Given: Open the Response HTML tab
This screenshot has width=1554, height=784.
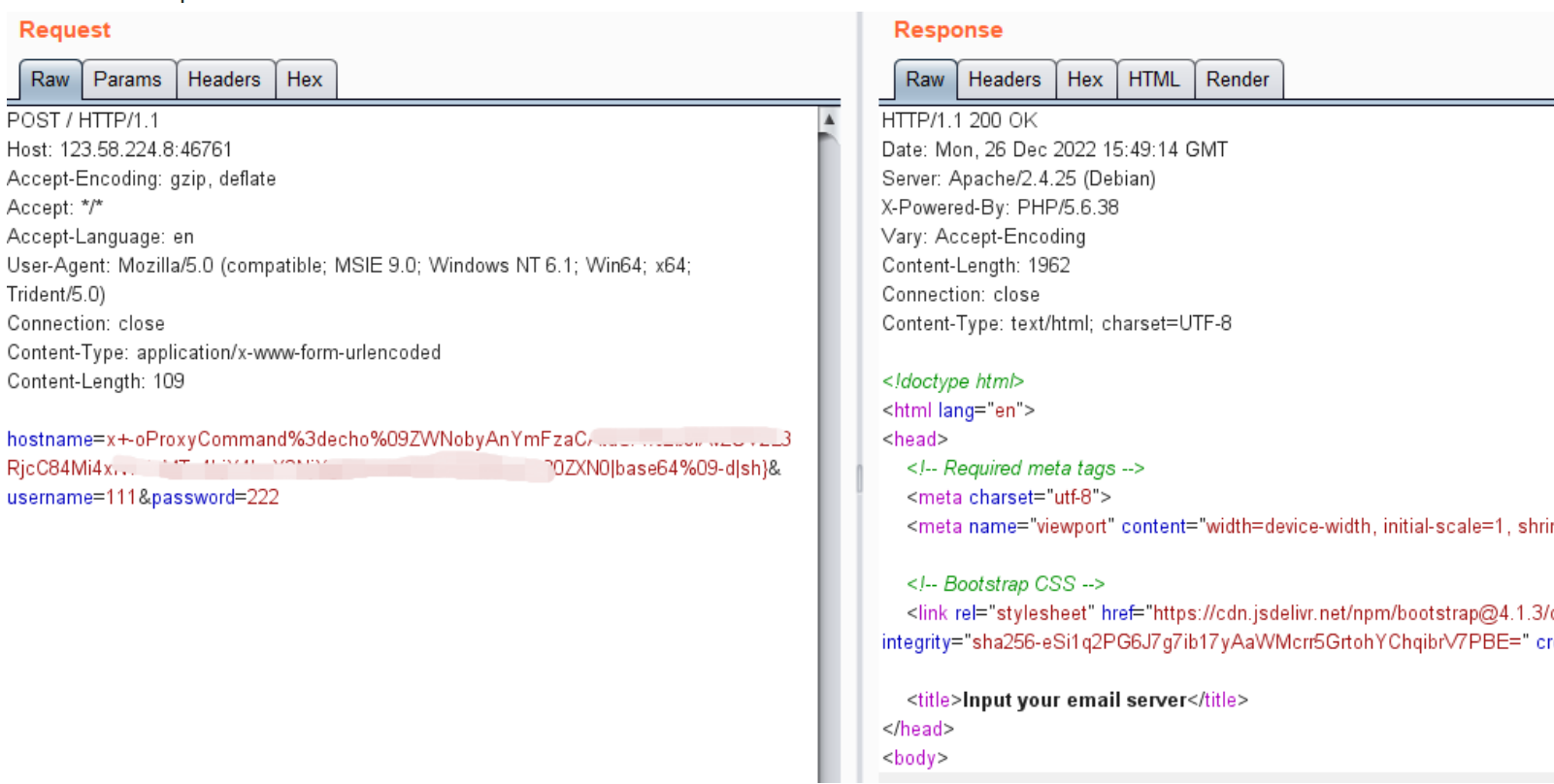Looking at the screenshot, I should (1154, 80).
